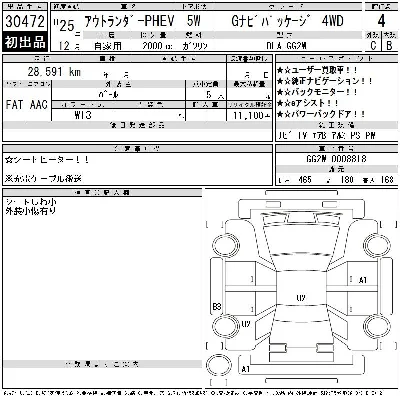Select the U2 mark near the left rear wheel
The width and height of the screenshot is (400, 400).
click(x=246, y=324)
